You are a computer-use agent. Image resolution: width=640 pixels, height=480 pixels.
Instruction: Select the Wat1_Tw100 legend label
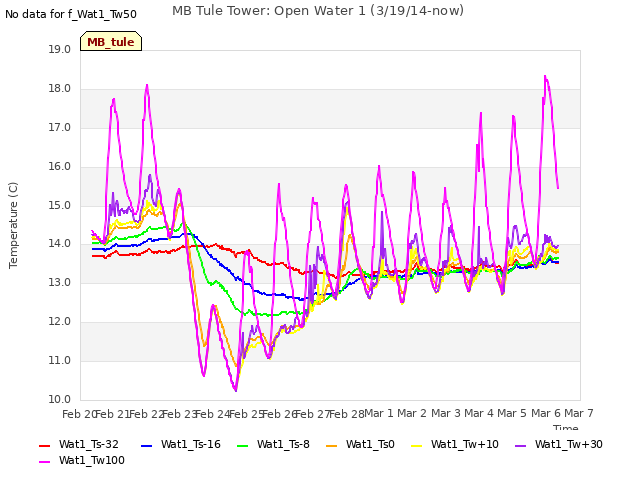[x=92, y=460]
